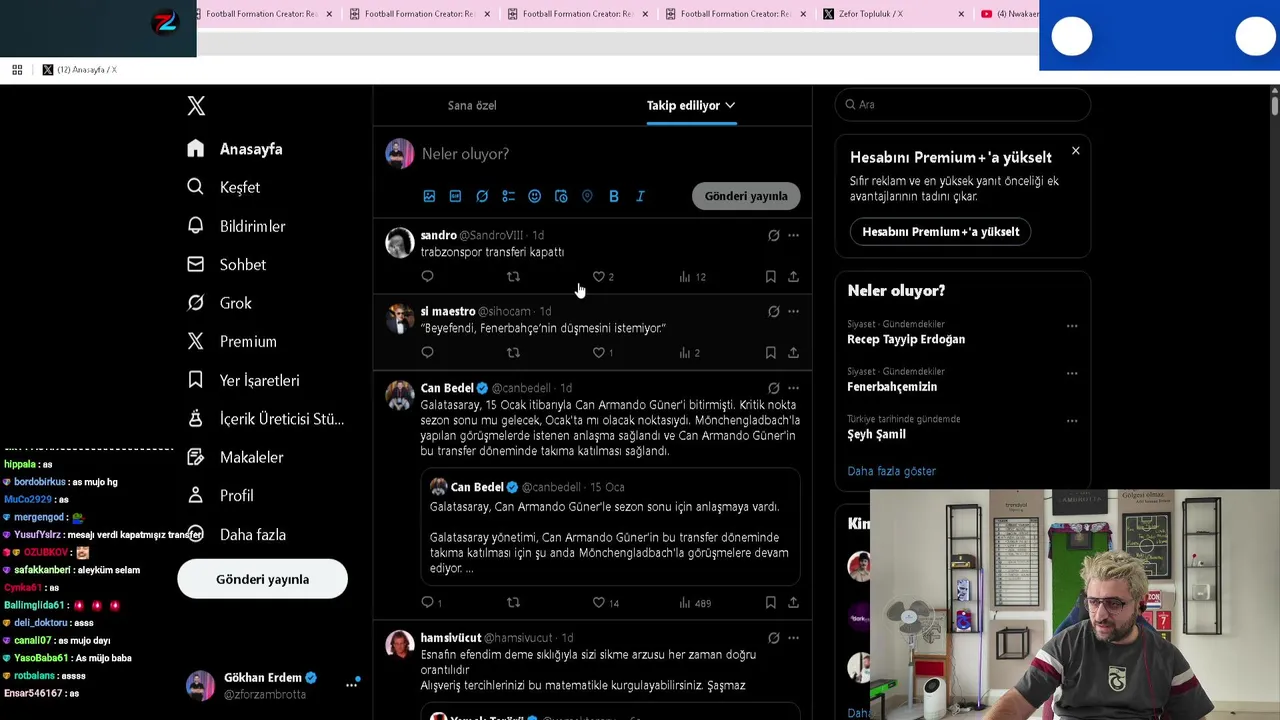Open options for Fenerbahçemizin trend
The height and width of the screenshot is (720, 1280).
pos(1071,373)
